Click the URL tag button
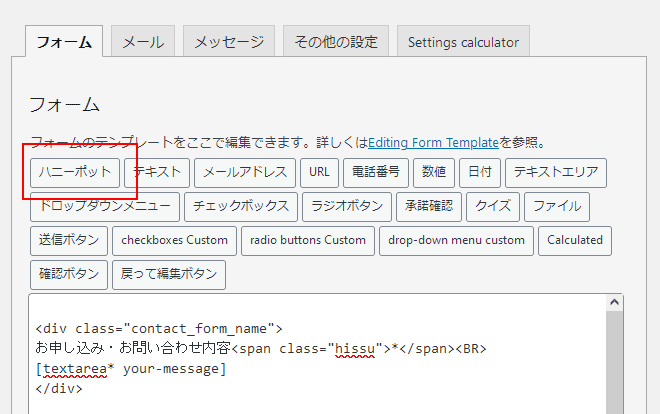This screenshot has width=660, height=414. (319, 172)
